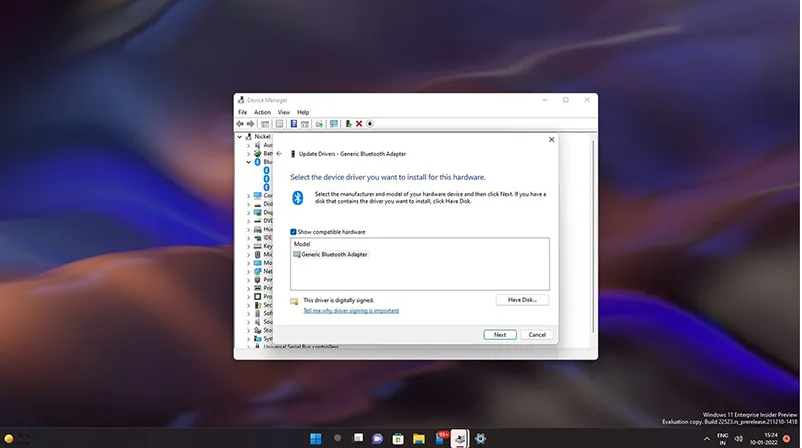Viewport: 802px width, 448px height.
Task: Open Settings gear on taskbar
Action: click(480, 438)
